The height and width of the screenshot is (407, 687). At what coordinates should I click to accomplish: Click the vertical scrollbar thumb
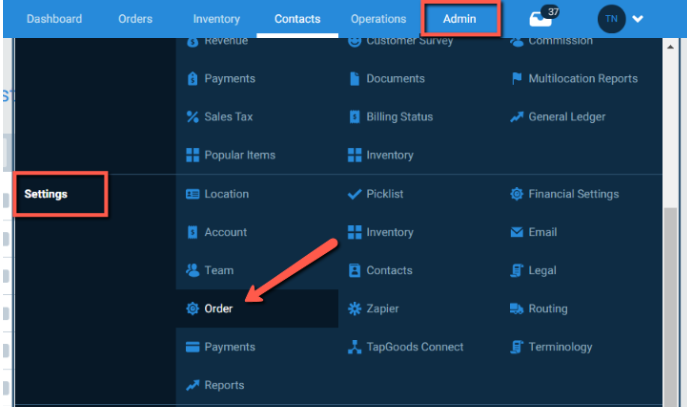click(670, 307)
